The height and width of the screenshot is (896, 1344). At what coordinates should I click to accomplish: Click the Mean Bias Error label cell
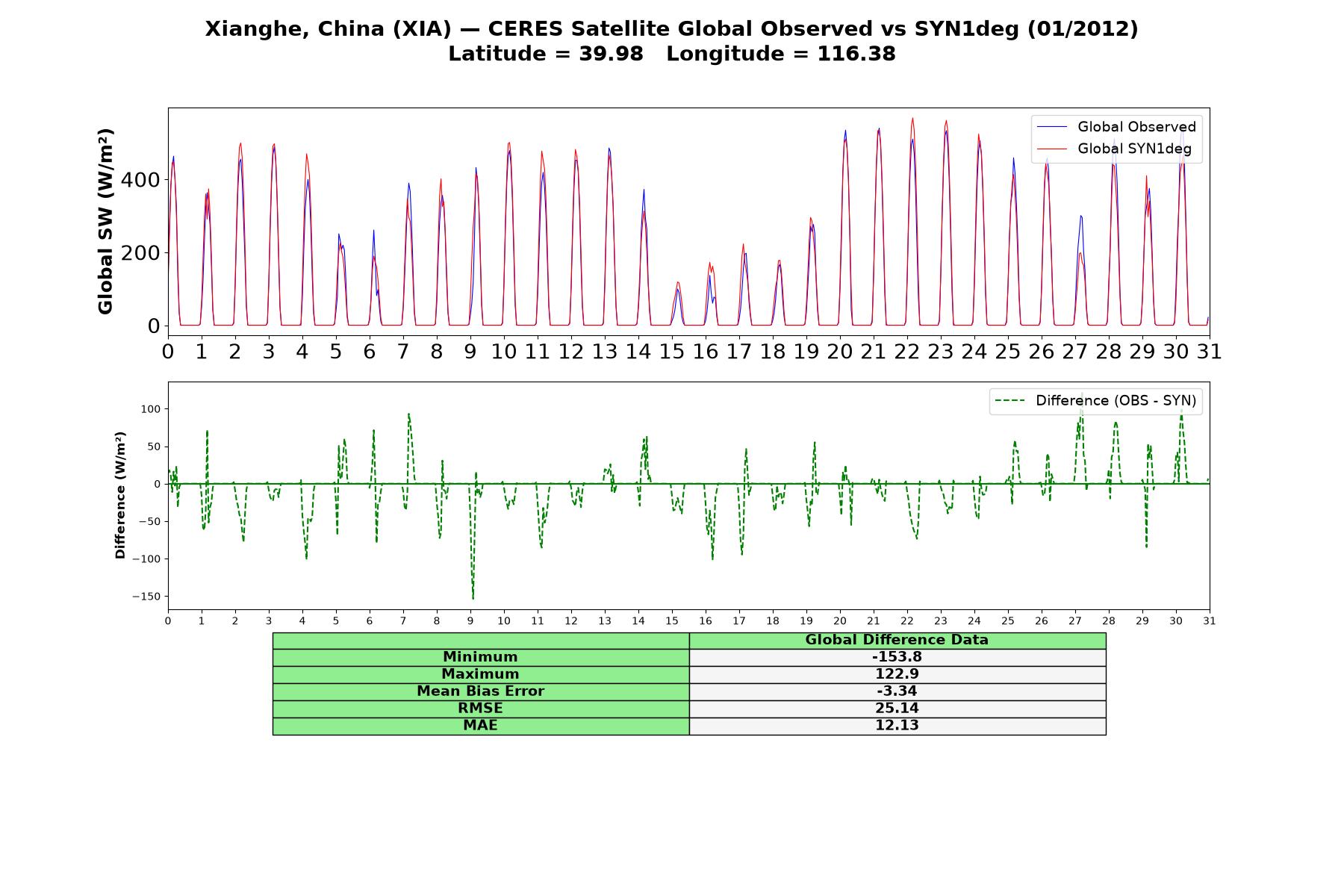(x=480, y=691)
